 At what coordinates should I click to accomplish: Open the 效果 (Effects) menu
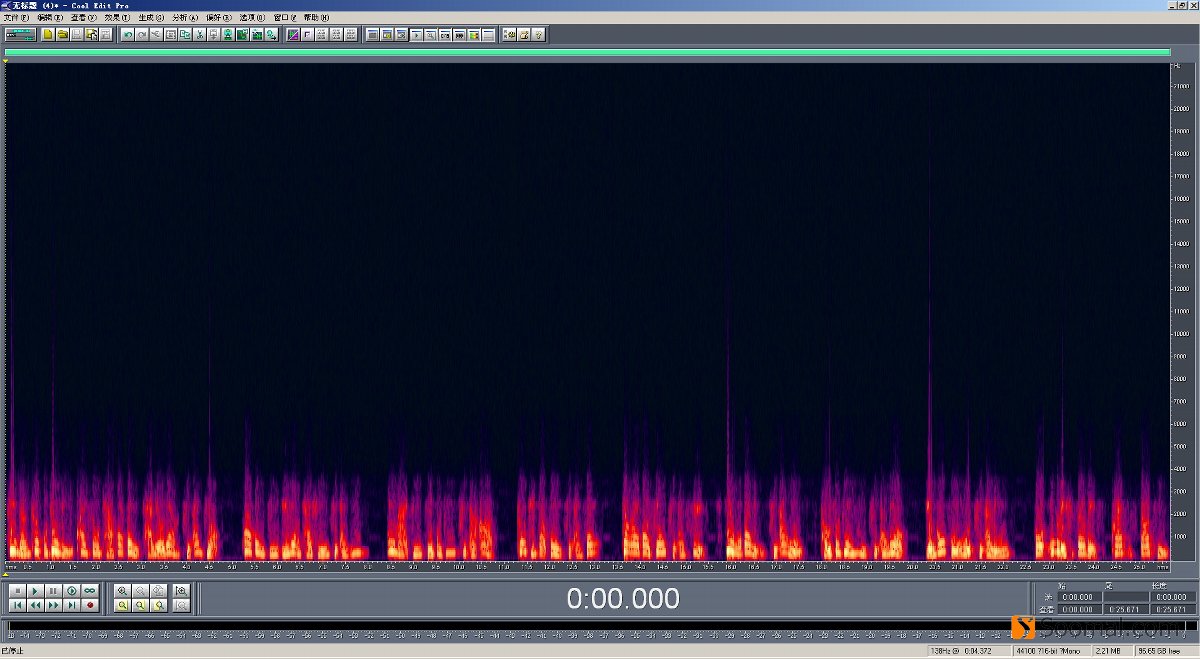(x=116, y=18)
